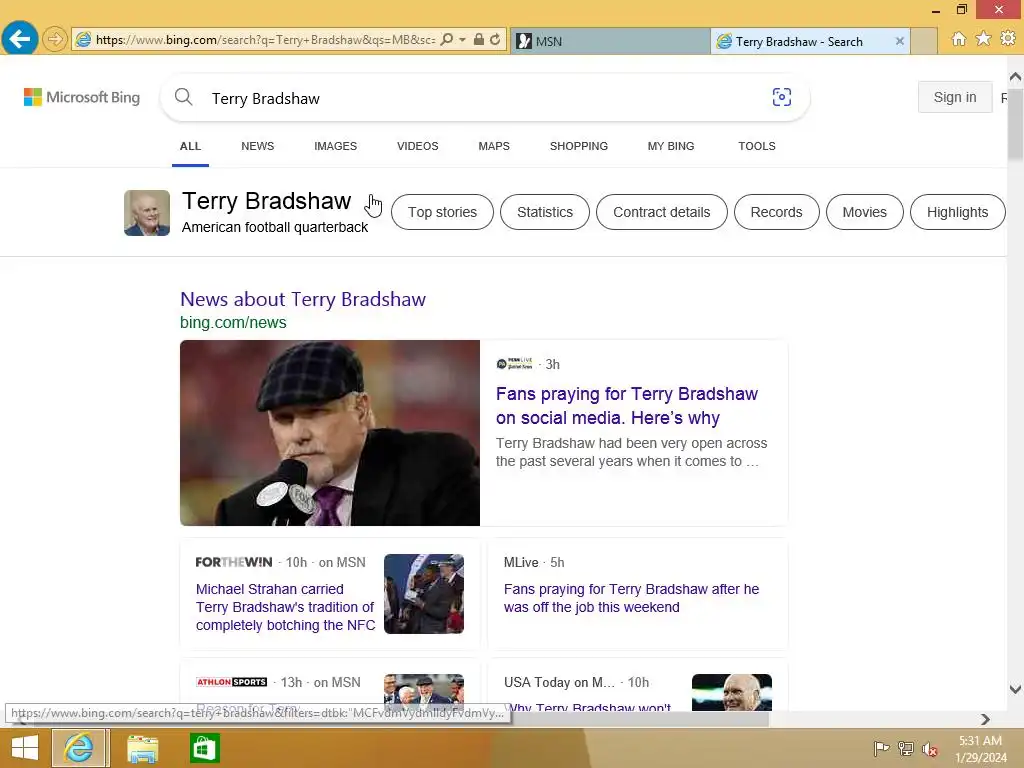Open the TOOLS search options
The image size is (1024, 768).
click(757, 146)
